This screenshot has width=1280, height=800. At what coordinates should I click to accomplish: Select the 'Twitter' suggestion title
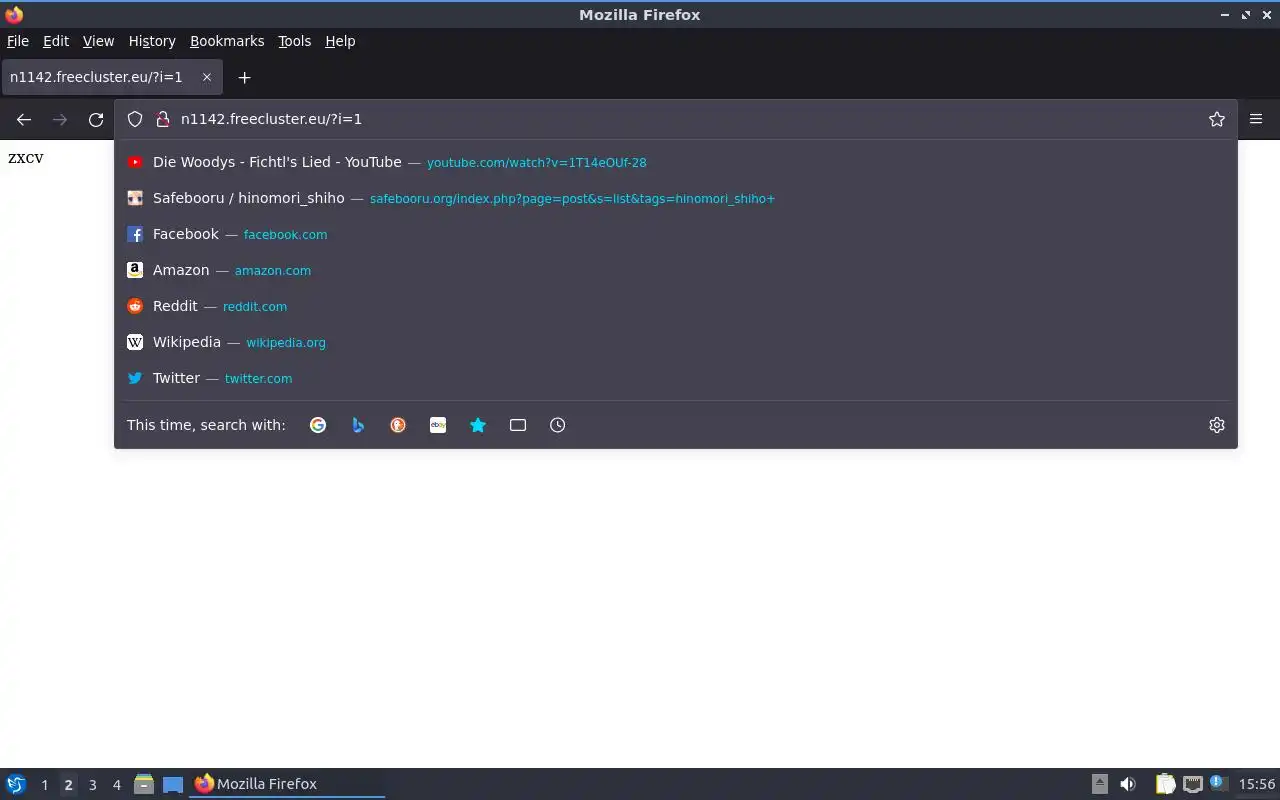tap(177, 378)
